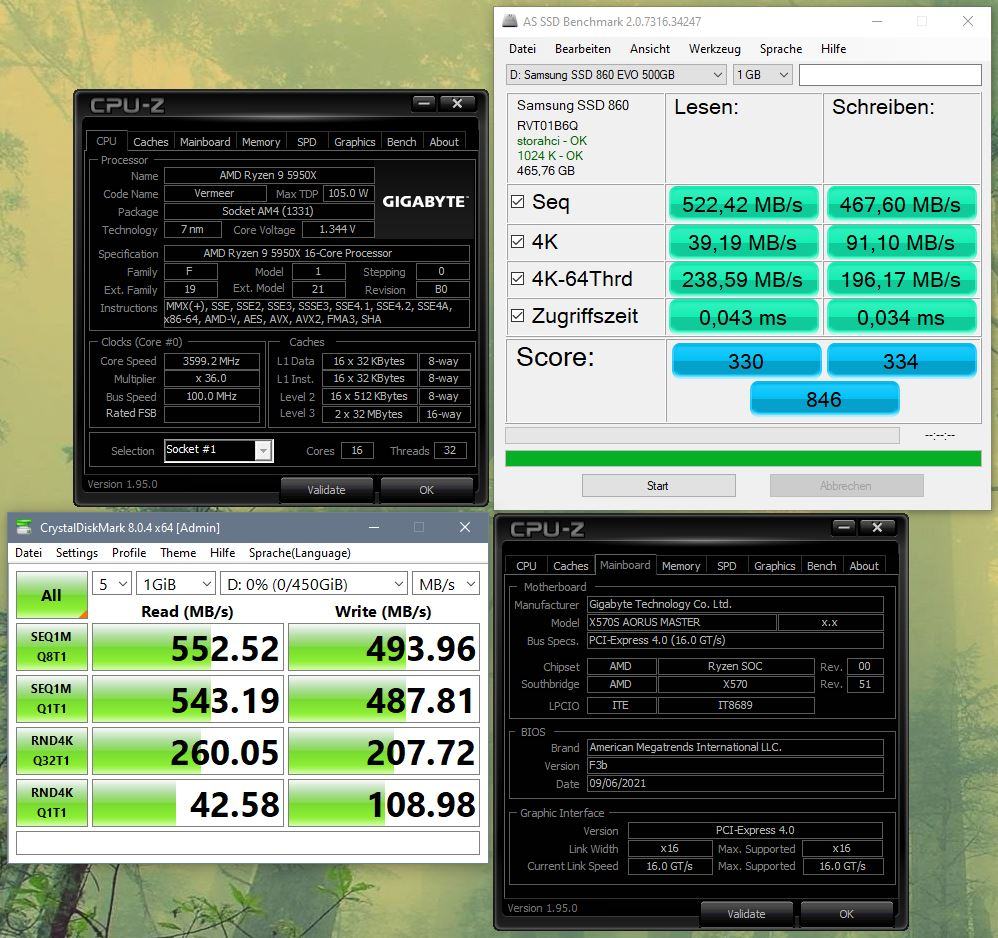Open the 1GiB test size dropdown in CrystalDiskMark
This screenshot has width=998, height=938.
coord(176,584)
